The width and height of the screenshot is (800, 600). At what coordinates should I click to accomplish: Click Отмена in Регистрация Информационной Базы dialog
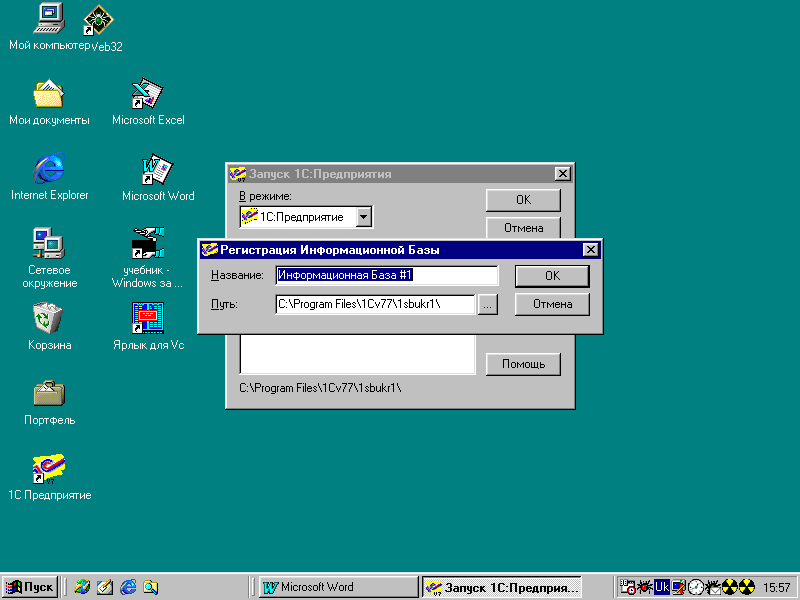(552, 304)
